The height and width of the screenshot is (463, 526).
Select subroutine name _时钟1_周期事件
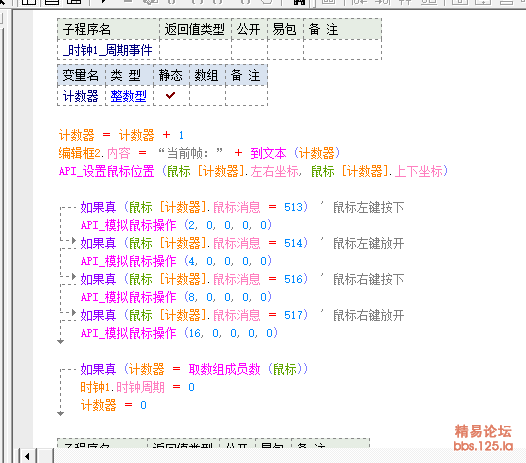tap(108, 50)
